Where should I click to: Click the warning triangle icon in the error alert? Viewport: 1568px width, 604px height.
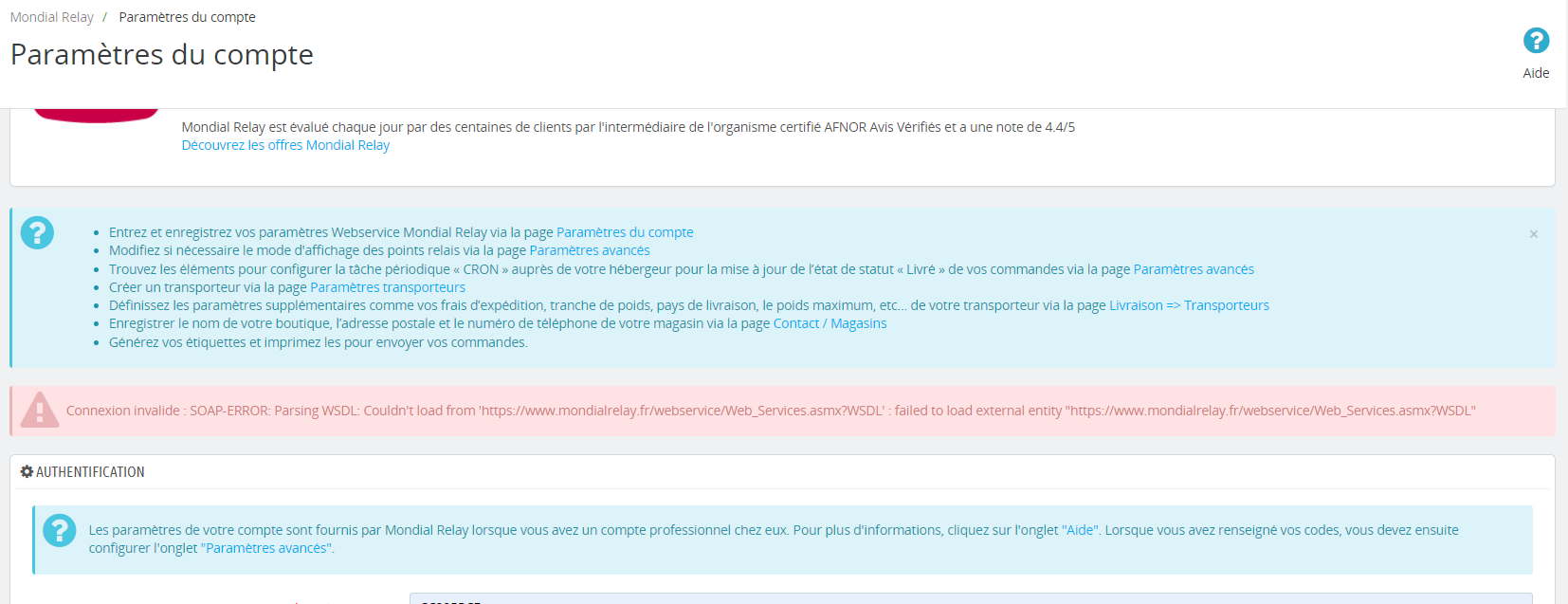coord(40,410)
